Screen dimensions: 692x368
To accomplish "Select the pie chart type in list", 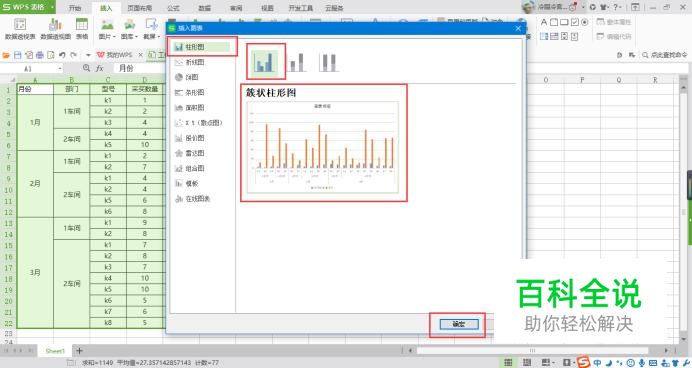I will (187, 77).
